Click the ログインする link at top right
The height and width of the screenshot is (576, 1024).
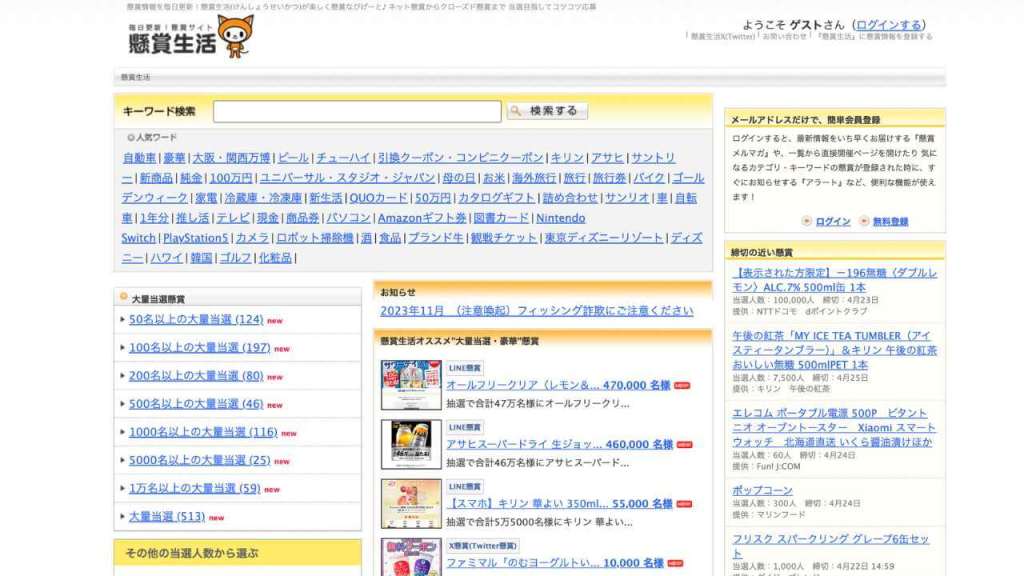pos(890,25)
